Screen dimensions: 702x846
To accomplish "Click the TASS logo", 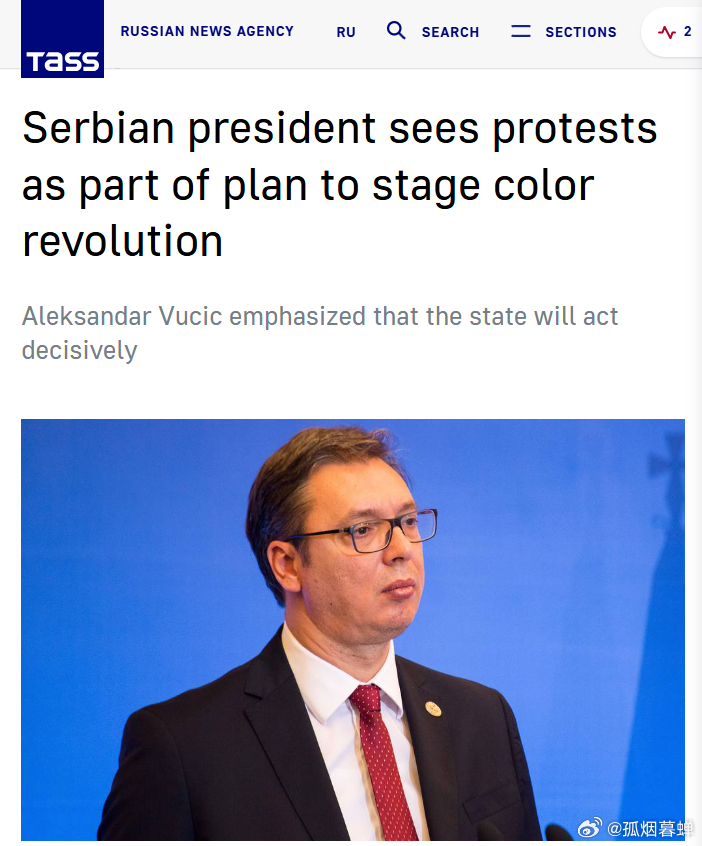I will click(62, 39).
